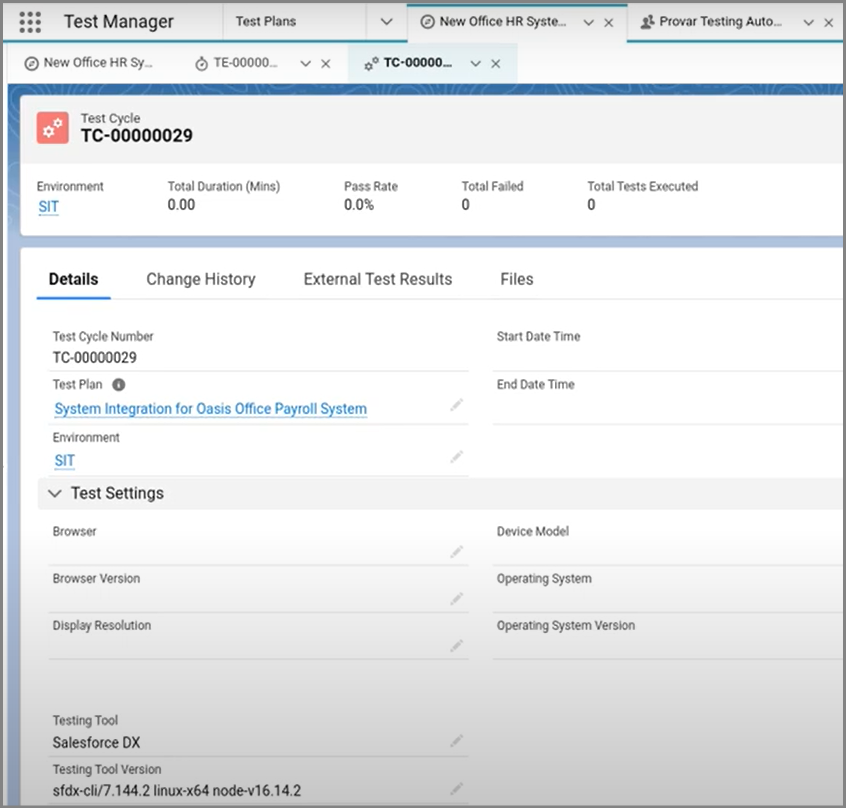This screenshot has width=846, height=808.
Task: Edit the Testing Tool Version pencil
Action: (456, 789)
